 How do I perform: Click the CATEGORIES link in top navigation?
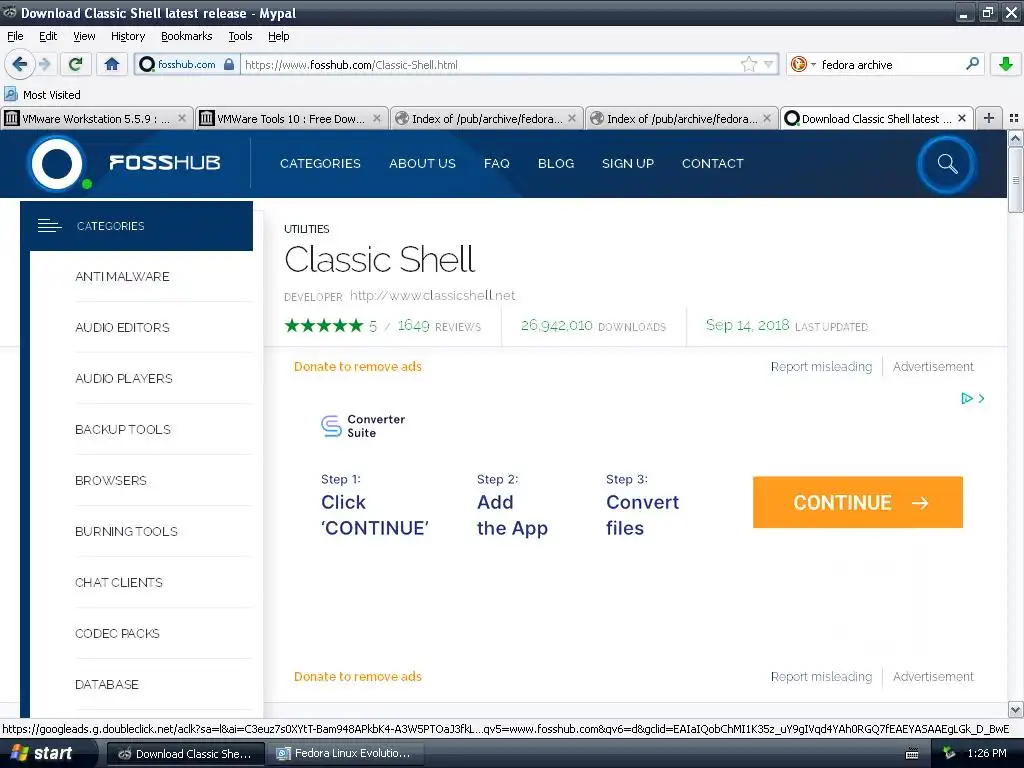coord(320,163)
